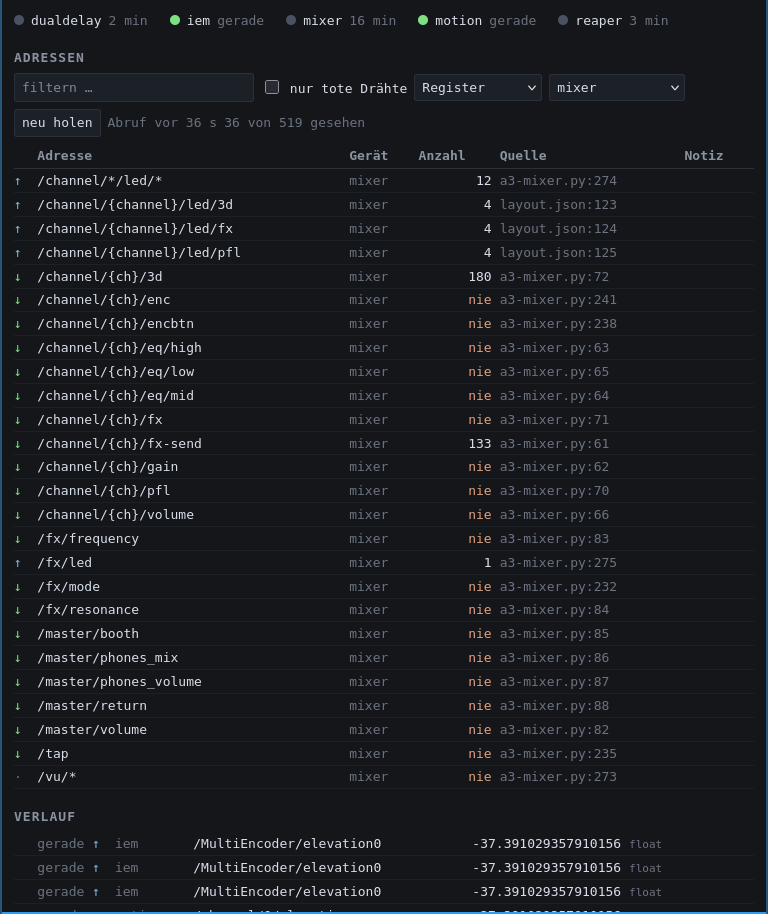Select the /master/phones_mix address row

[384, 658]
